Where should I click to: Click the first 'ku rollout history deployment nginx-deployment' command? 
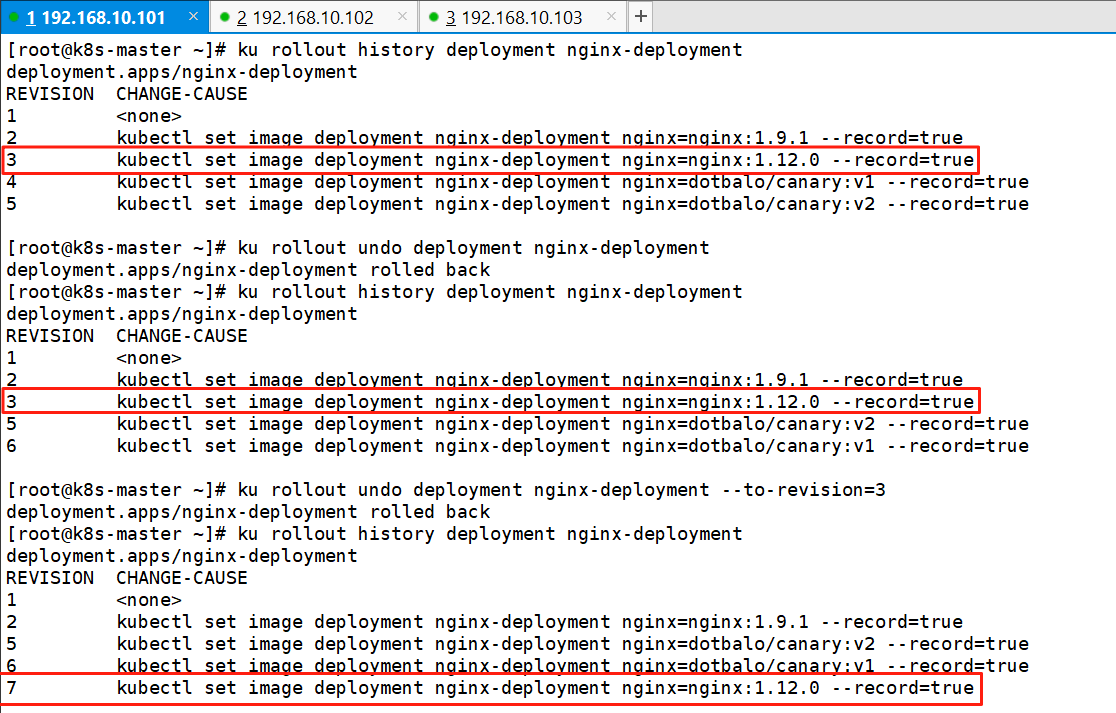pos(490,50)
